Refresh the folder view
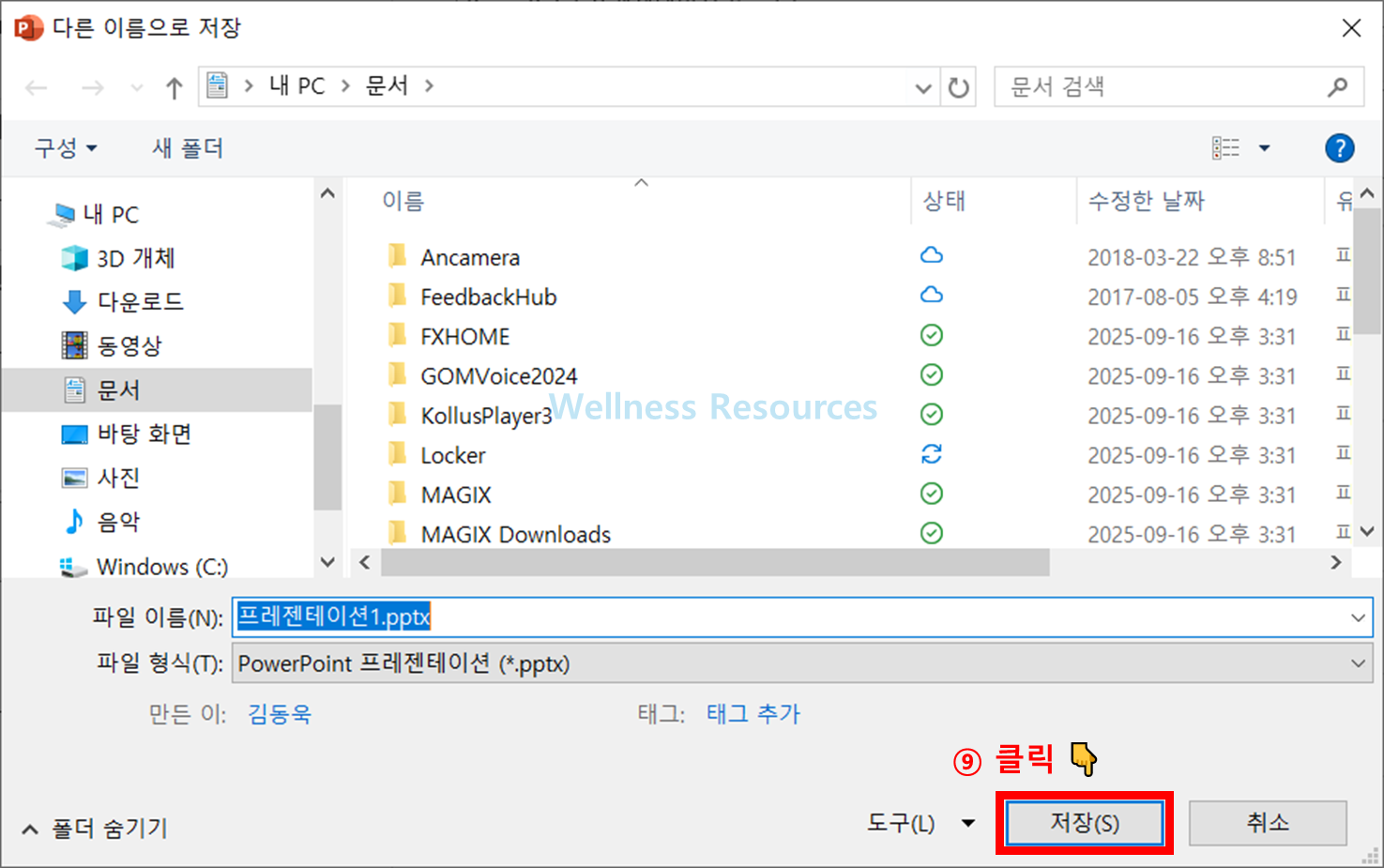 click(958, 88)
